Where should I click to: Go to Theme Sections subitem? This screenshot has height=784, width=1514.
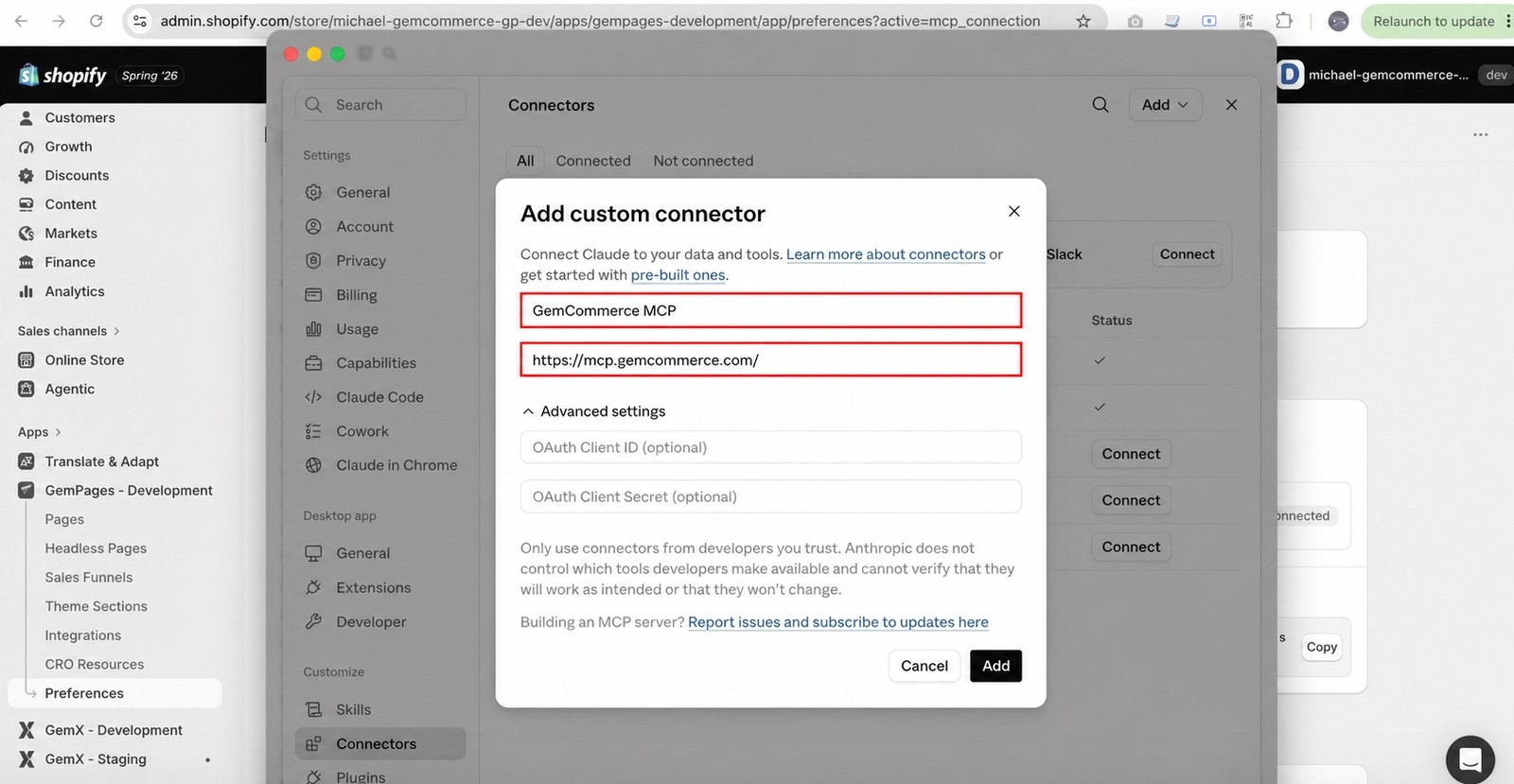click(x=96, y=606)
